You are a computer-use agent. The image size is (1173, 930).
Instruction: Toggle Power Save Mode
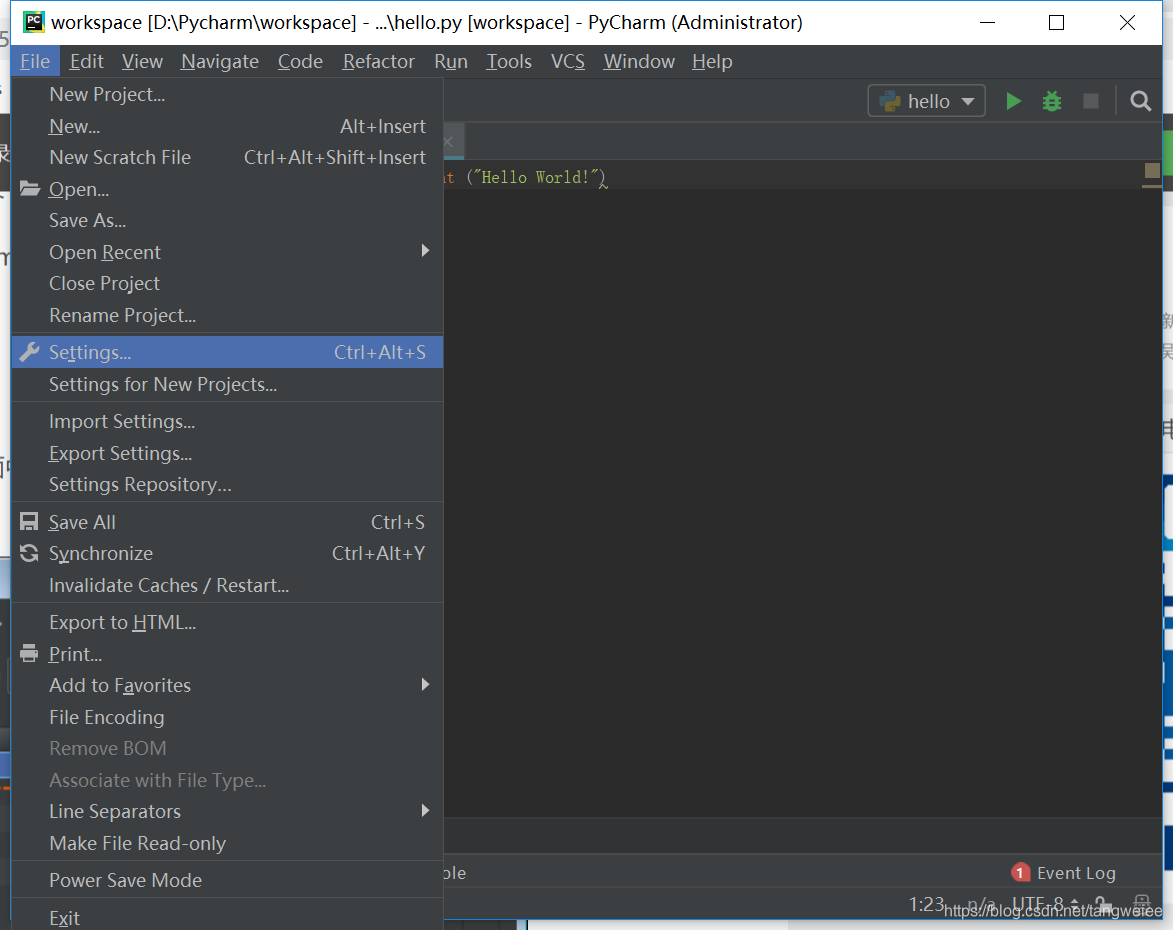(227, 881)
